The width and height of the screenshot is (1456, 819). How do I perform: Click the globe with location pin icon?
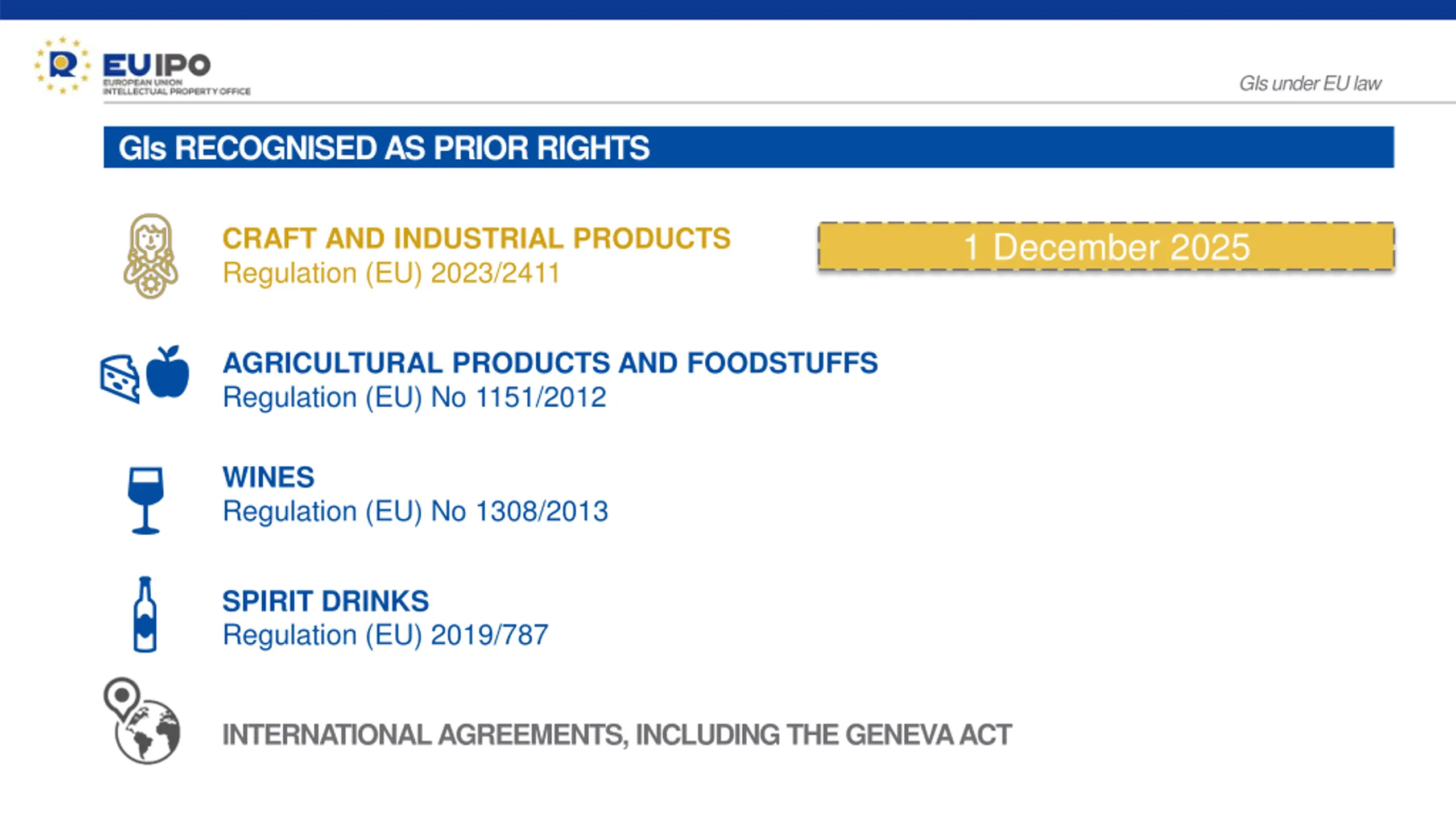coord(142,721)
